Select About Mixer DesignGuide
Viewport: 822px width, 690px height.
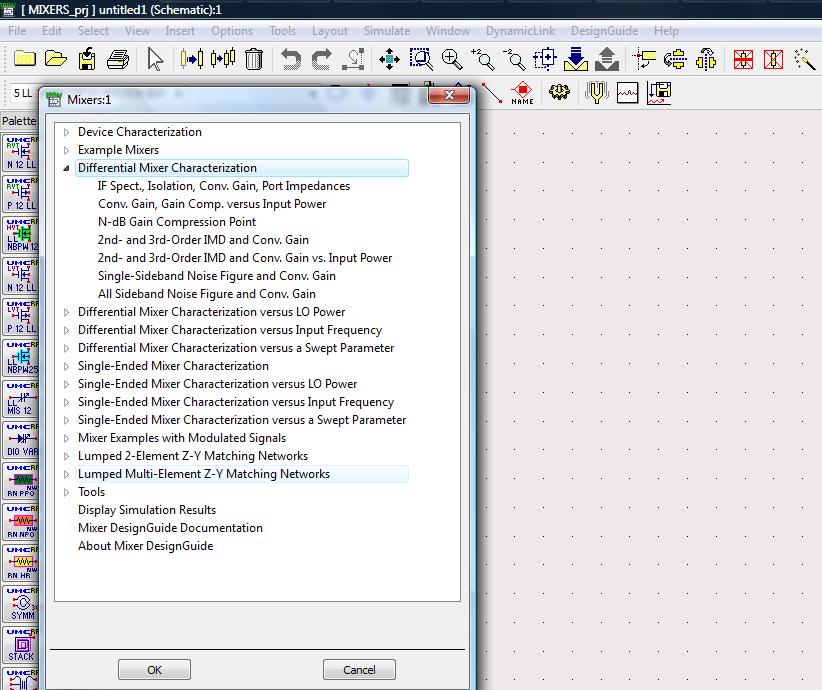click(145, 546)
